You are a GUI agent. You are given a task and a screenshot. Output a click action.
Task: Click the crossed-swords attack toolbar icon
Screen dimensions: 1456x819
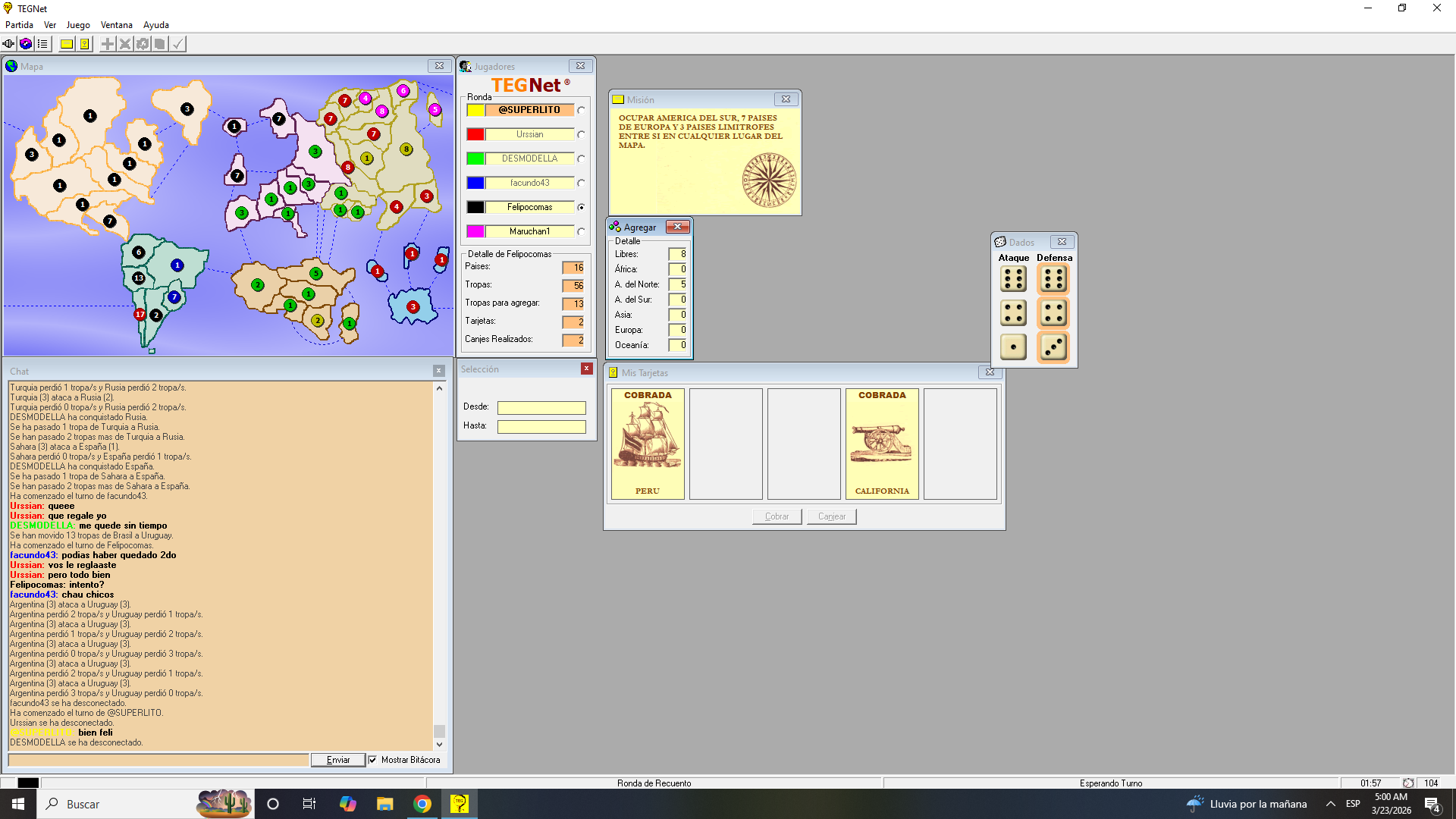point(125,44)
